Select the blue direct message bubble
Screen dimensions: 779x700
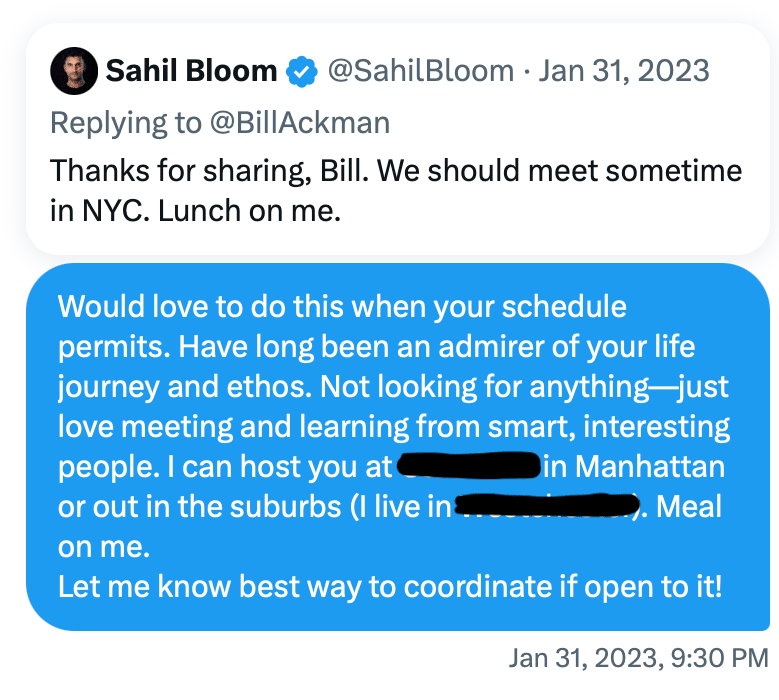[x=398, y=447]
